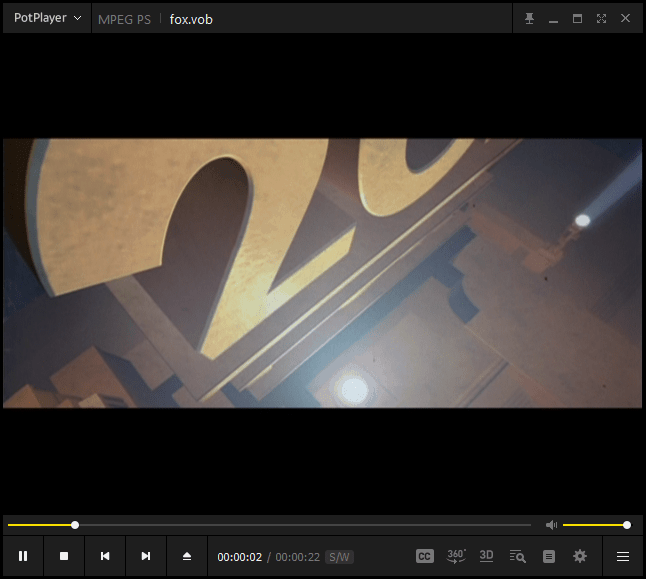Screen dimensions: 646x579
Task: Click the video display area
Action: 323,273
